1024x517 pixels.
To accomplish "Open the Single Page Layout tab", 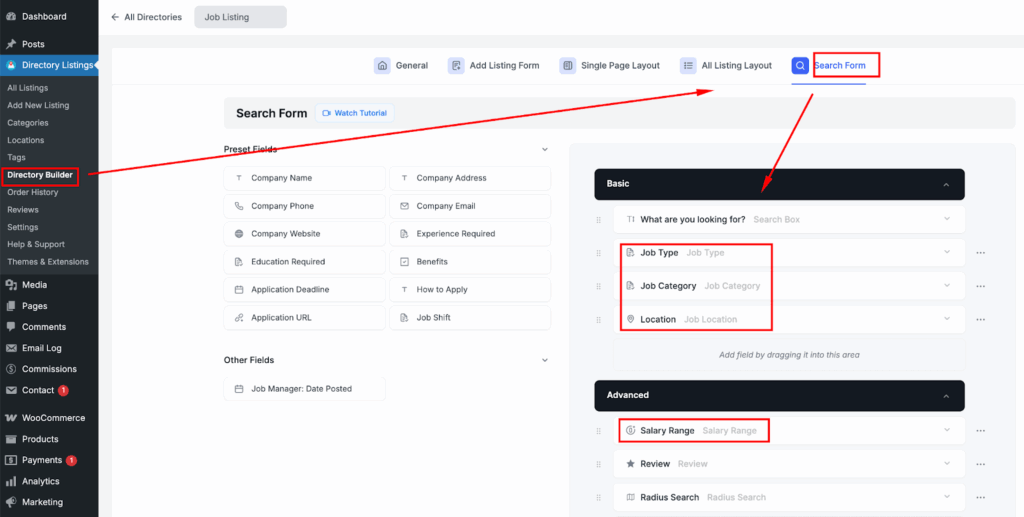I will point(610,65).
